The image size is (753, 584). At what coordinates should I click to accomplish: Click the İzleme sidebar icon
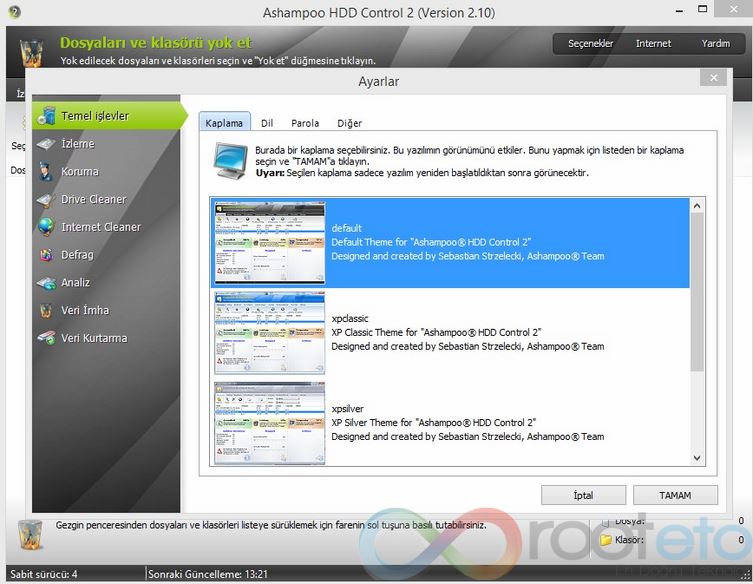46,144
